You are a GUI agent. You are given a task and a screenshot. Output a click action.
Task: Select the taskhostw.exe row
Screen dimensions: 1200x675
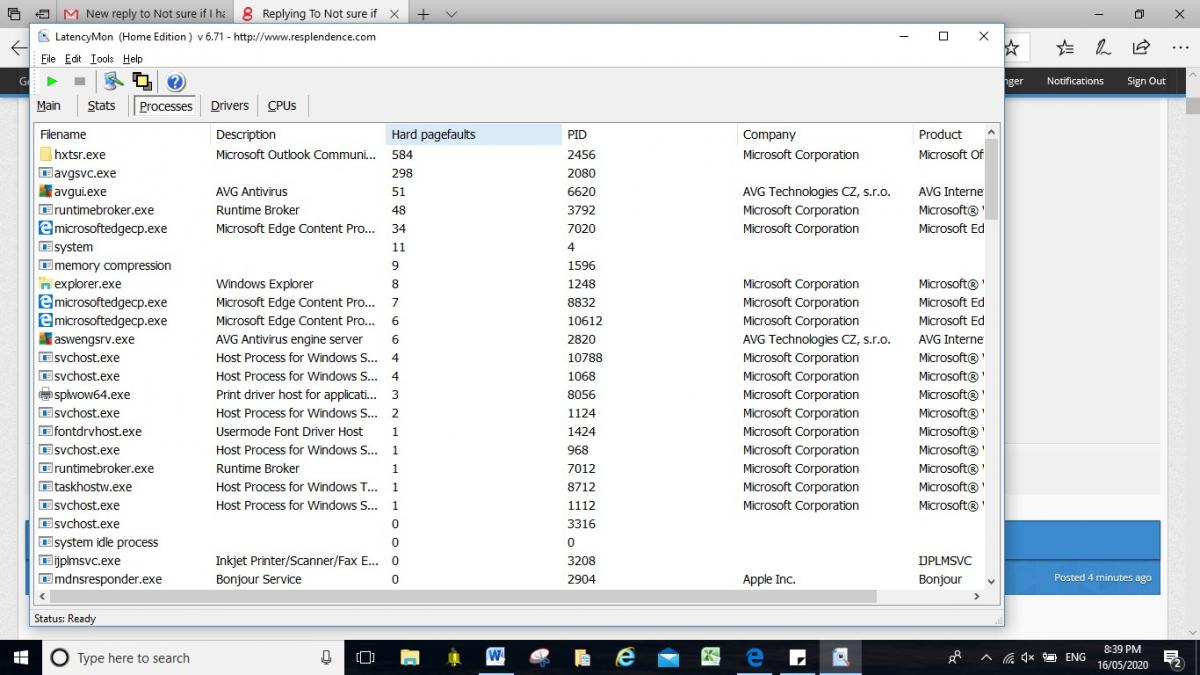[510, 487]
